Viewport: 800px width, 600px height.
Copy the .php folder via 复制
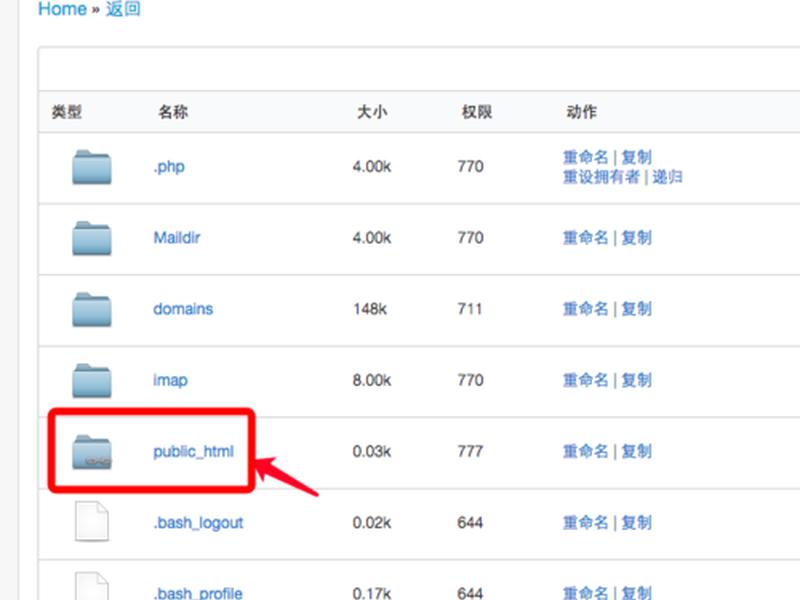[x=637, y=157]
